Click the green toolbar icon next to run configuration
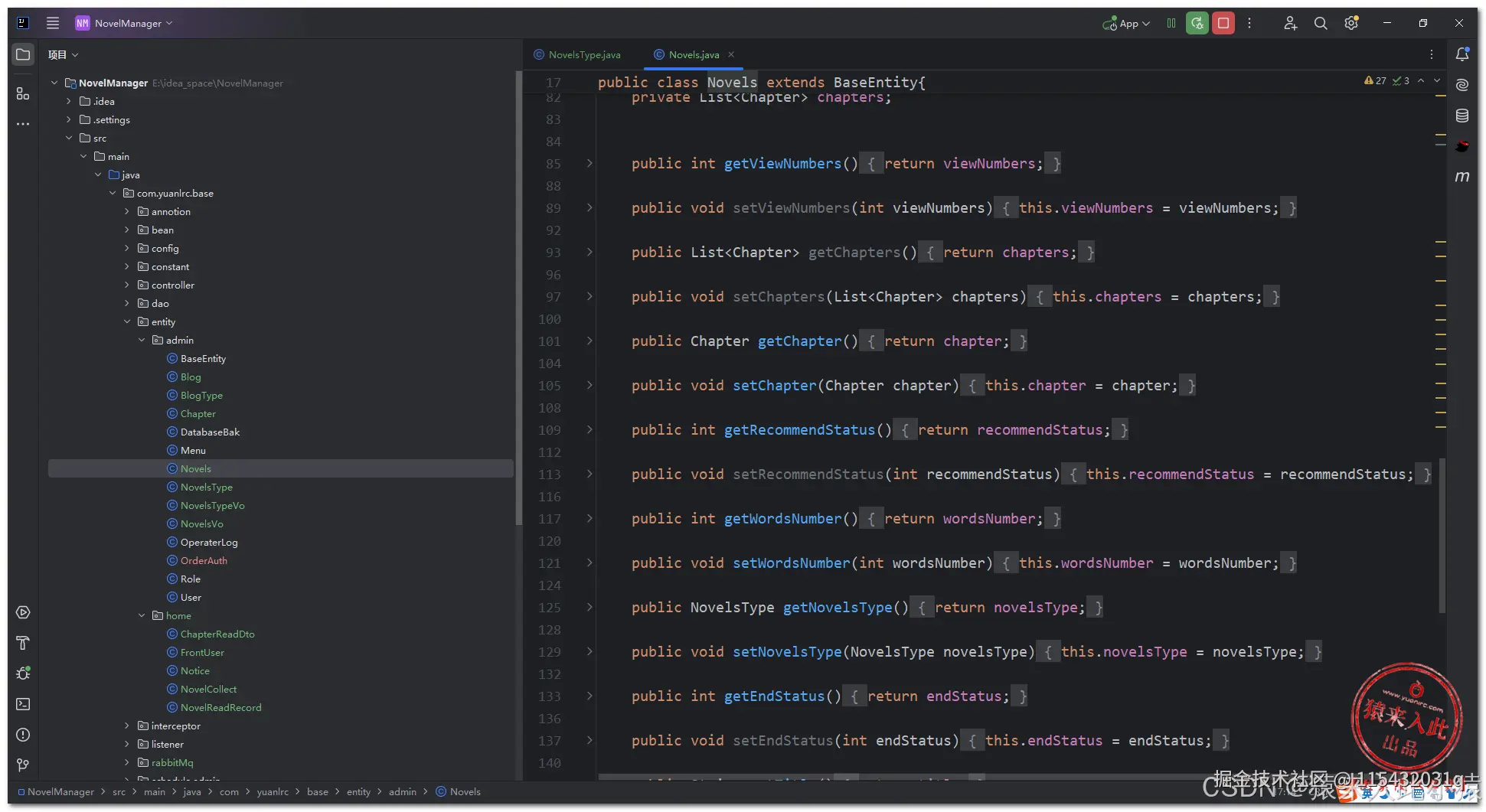This screenshot has width=1486, height=812. point(1171,23)
